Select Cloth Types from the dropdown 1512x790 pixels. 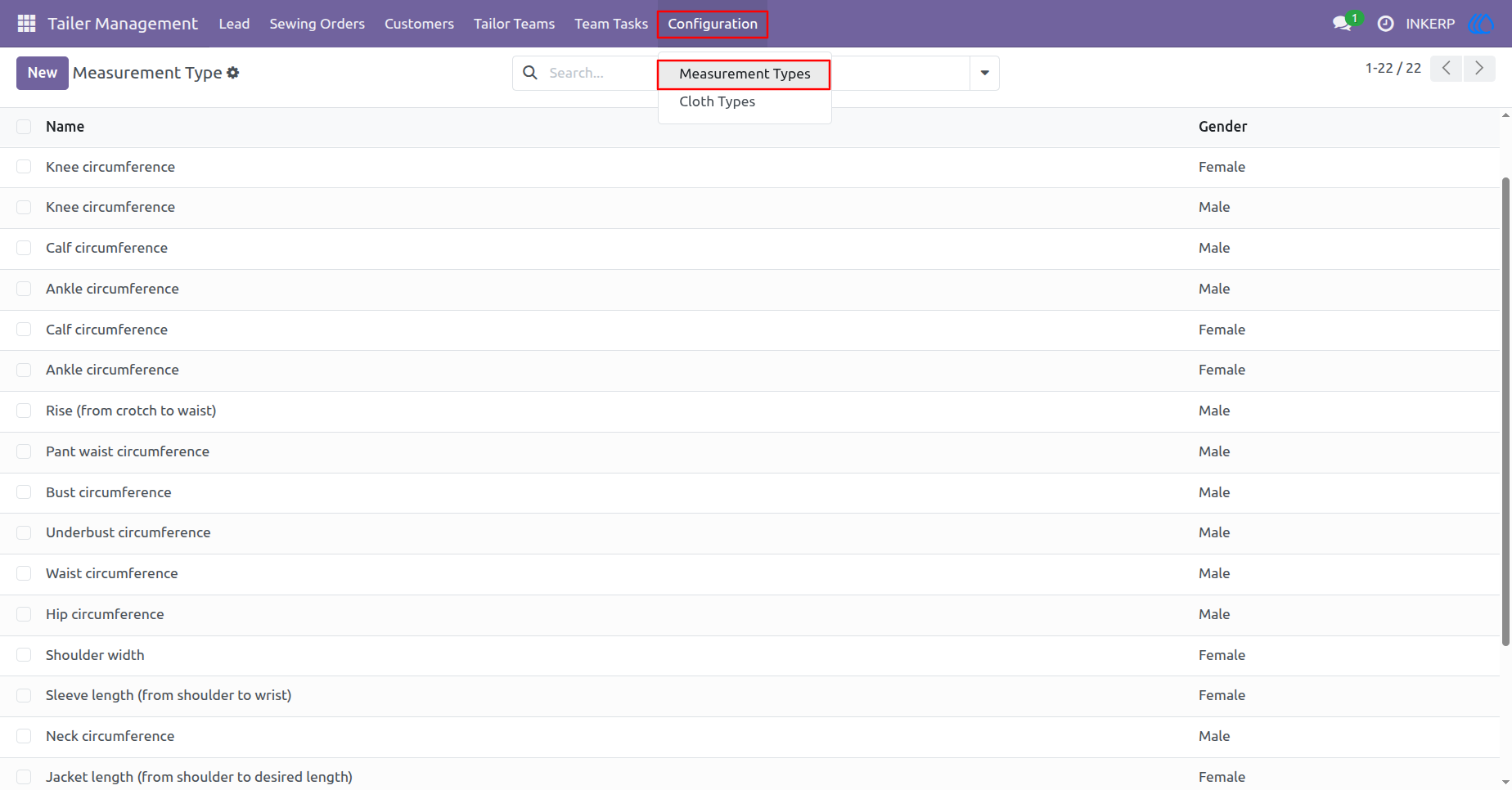click(718, 101)
